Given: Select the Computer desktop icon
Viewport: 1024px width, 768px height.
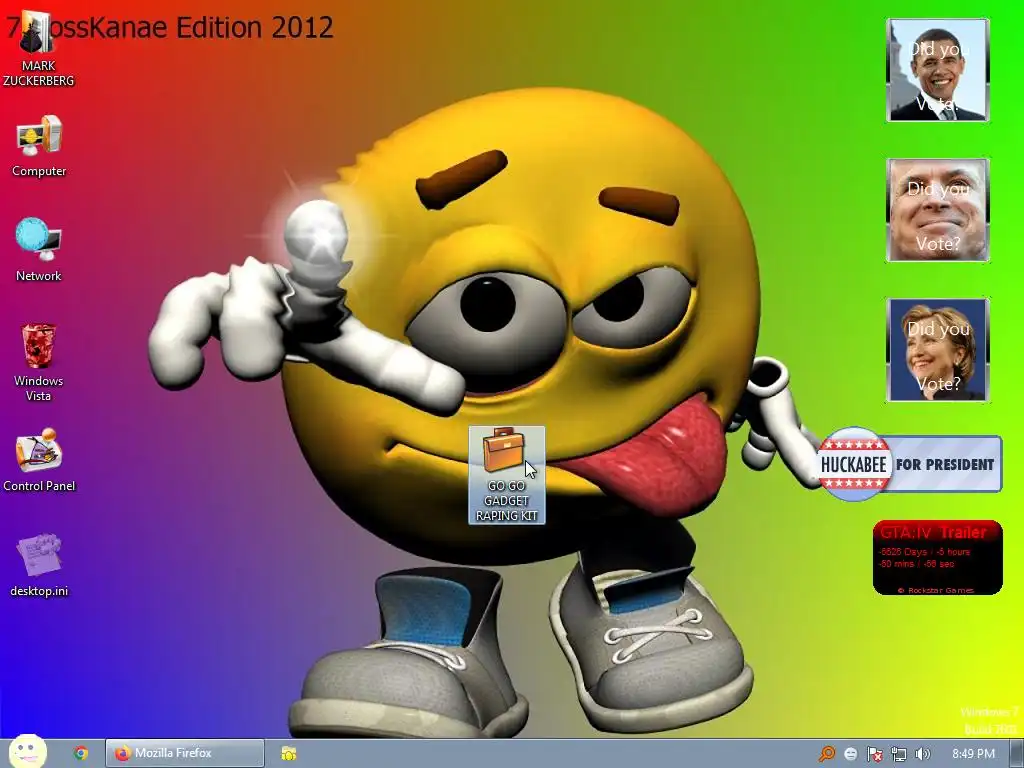Looking at the screenshot, I should click(39, 146).
